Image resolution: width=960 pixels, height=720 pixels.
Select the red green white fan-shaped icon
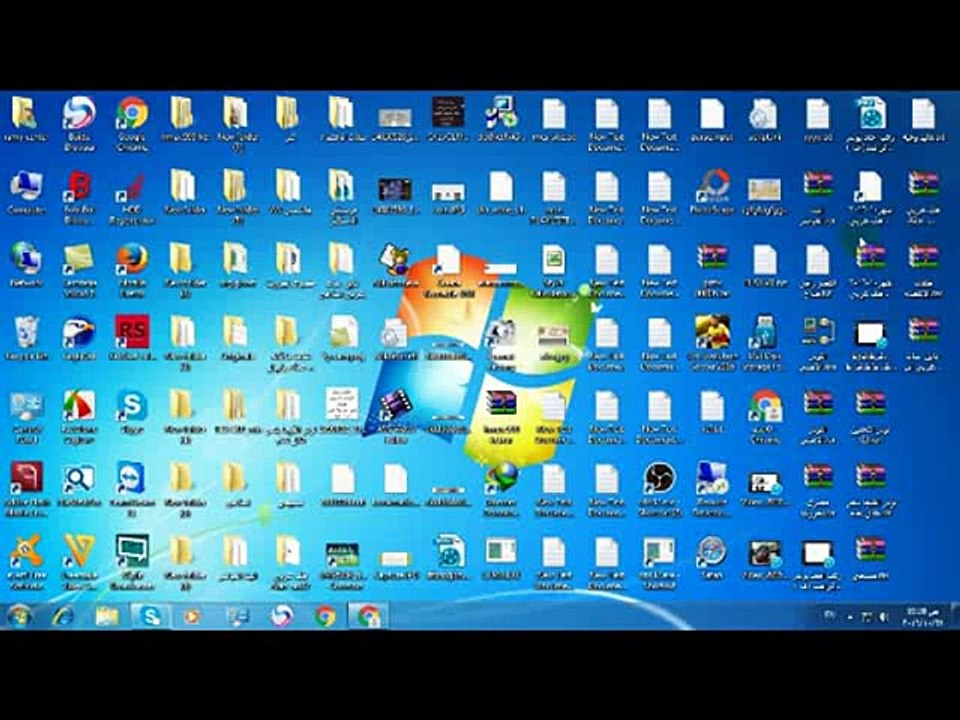point(79,407)
